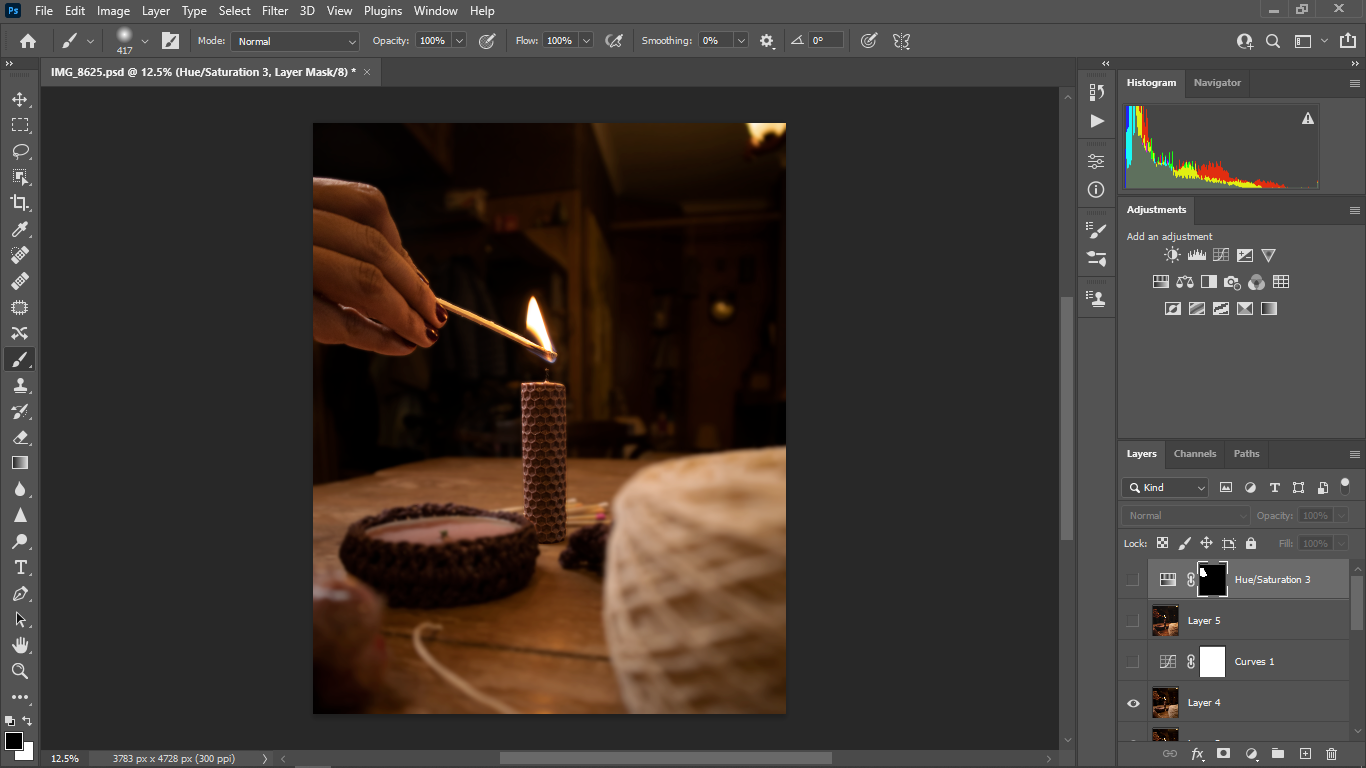Expand the Smoothing value dropdown

[741, 41]
